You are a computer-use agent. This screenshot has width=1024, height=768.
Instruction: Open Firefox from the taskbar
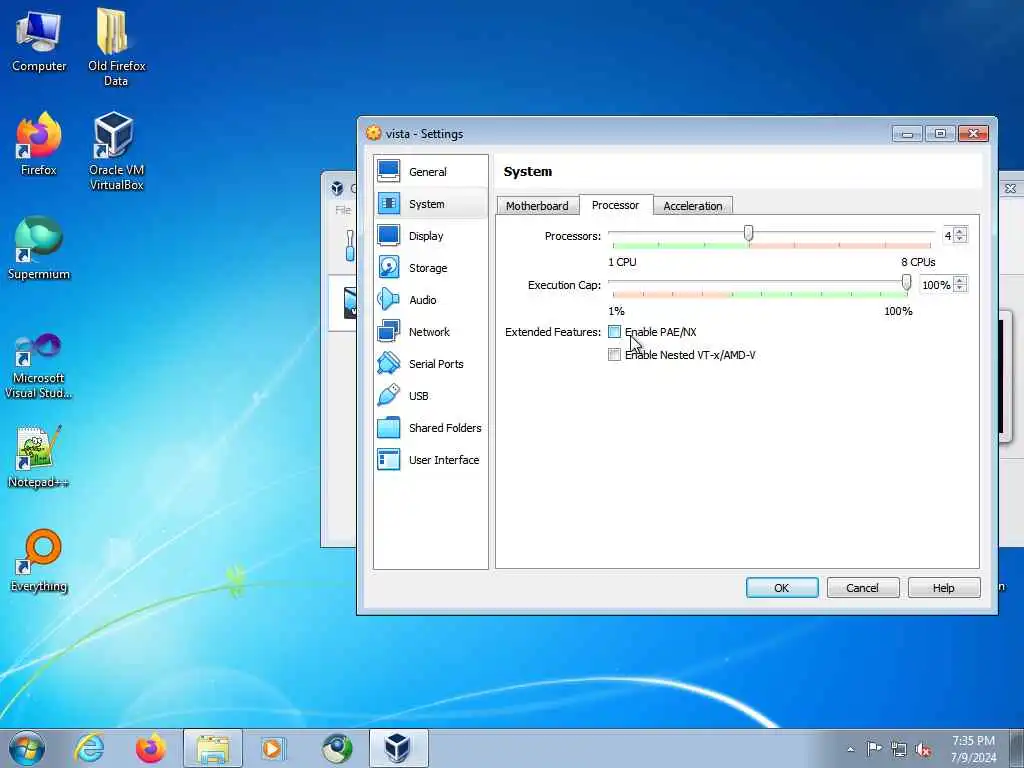[x=150, y=748]
